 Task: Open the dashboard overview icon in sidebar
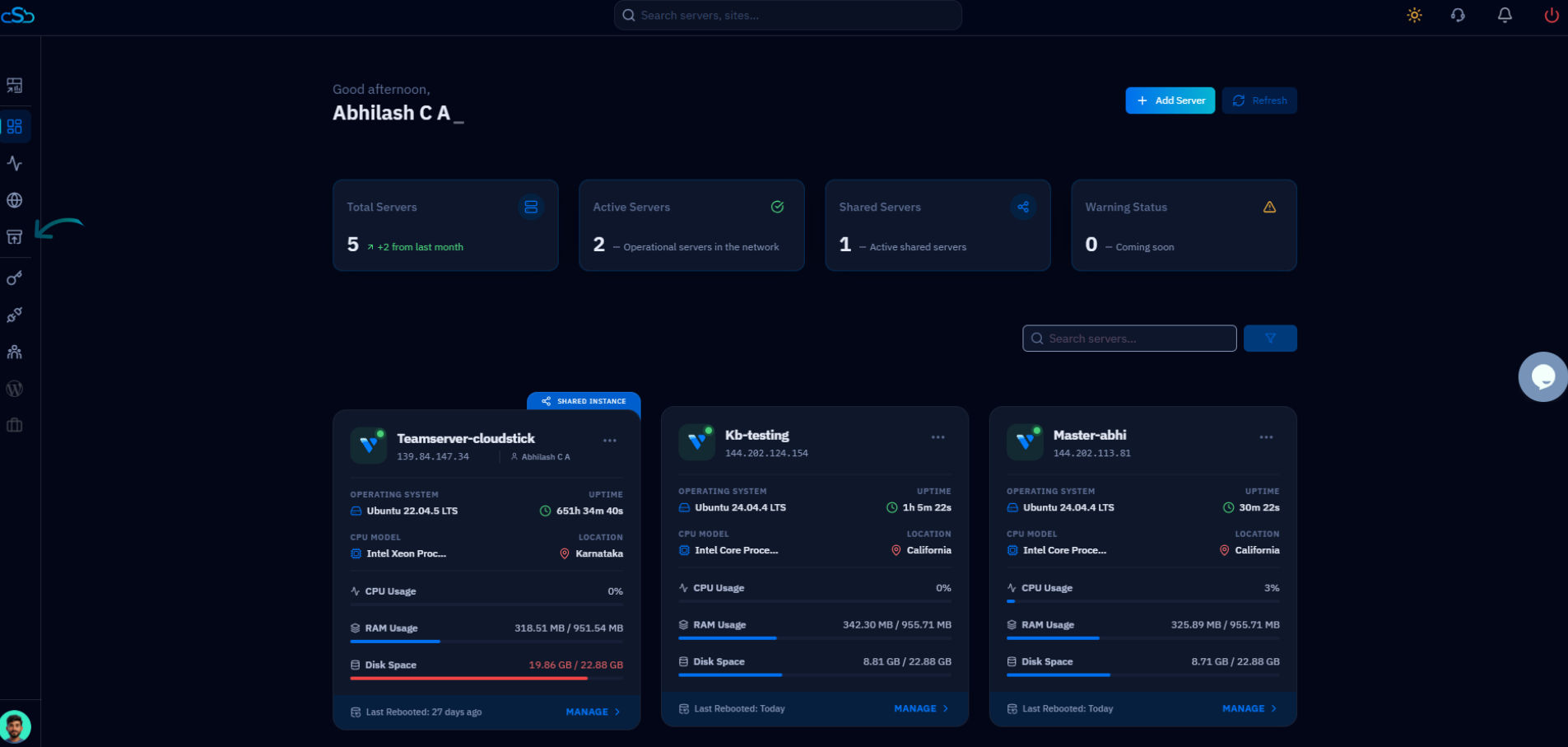[x=15, y=85]
